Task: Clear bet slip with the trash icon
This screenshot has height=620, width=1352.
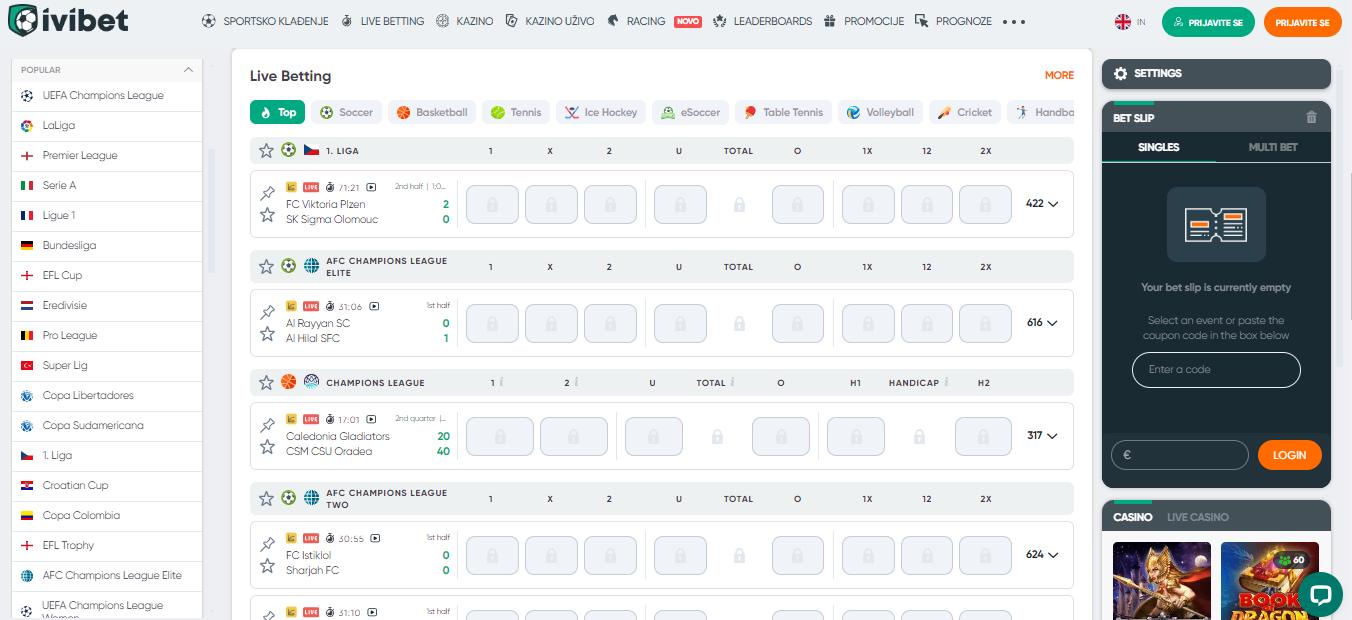Action: coord(1312,117)
